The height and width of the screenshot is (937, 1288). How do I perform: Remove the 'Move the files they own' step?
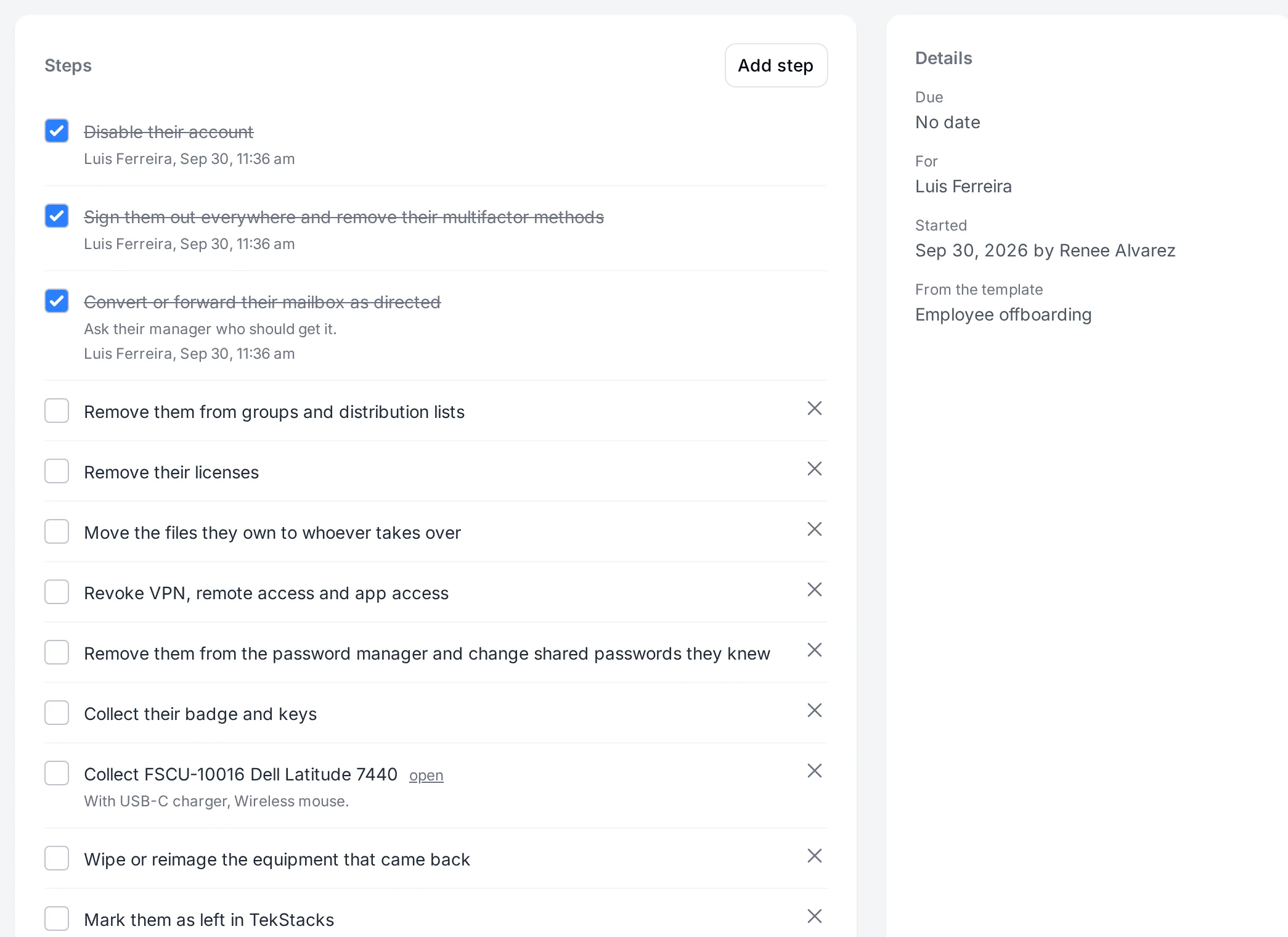tap(815, 530)
